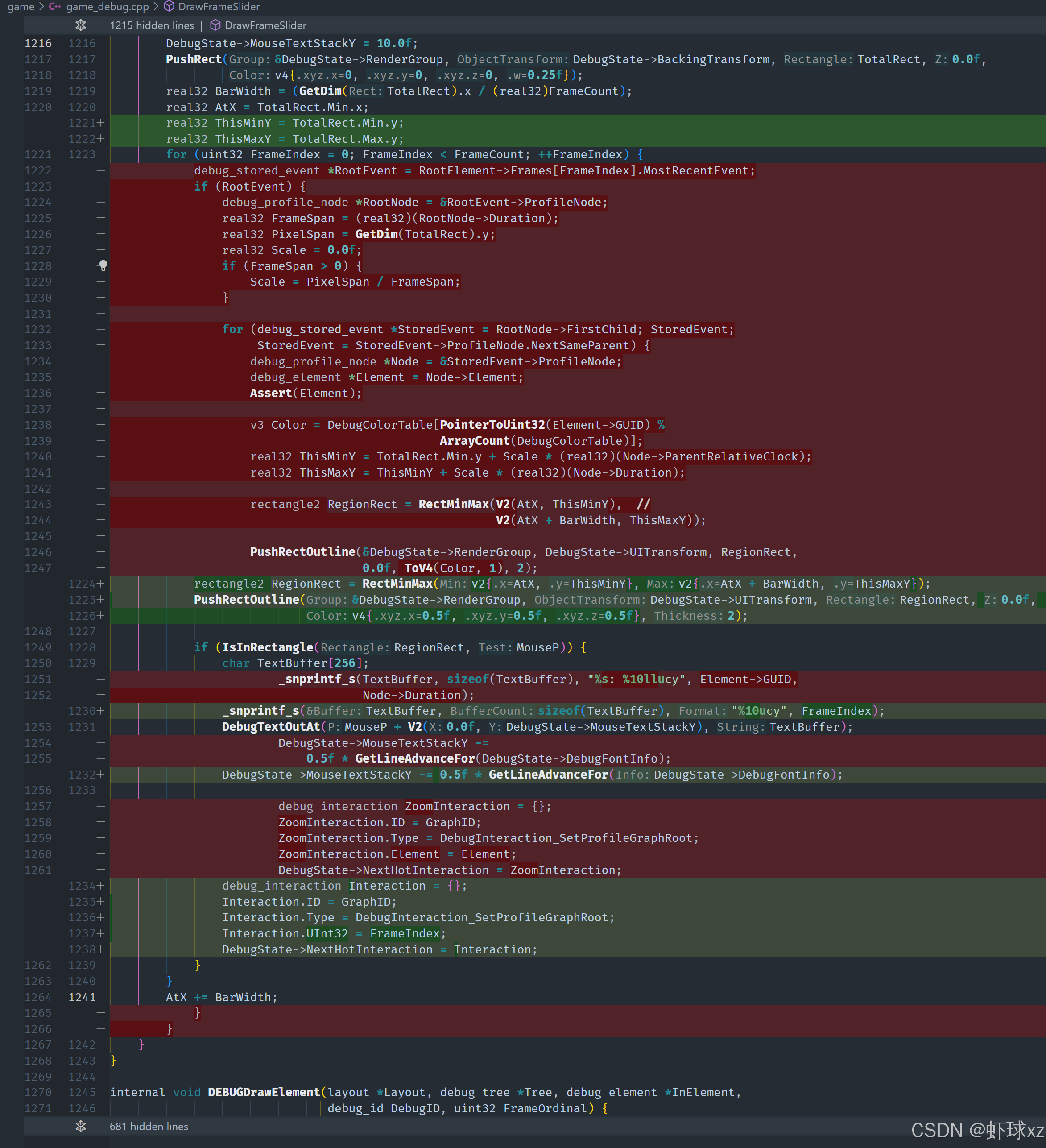The image size is (1046, 1148).
Task: Click DrawFrameSlider label in hidden lines bar
Action: pos(265,25)
